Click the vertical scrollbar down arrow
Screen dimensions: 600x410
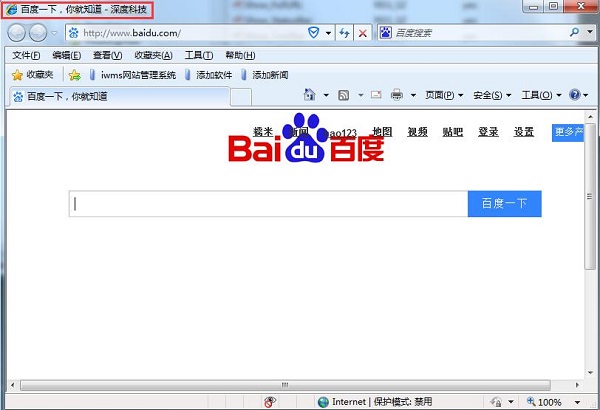pyautogui.click(x=590, y=372)
